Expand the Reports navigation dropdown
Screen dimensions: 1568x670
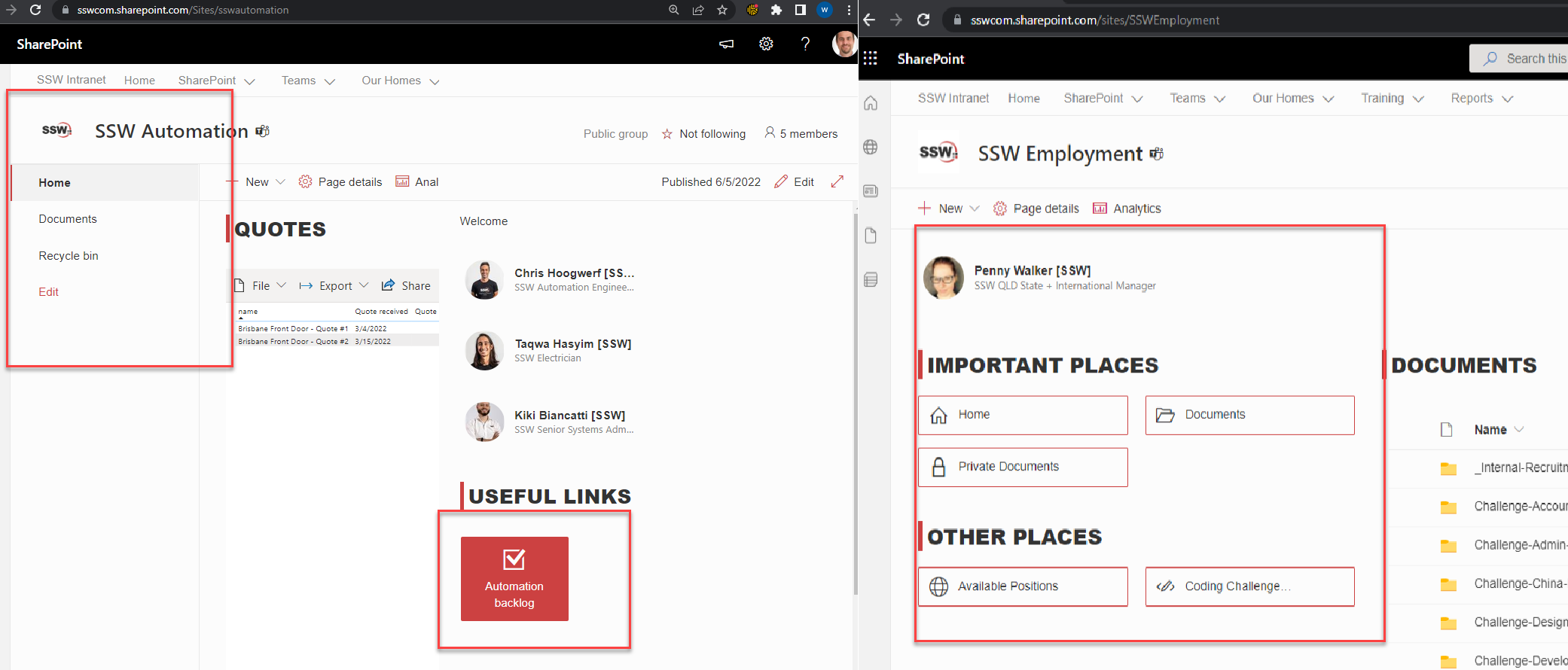pyautogui.click(x=1481, y=99)
